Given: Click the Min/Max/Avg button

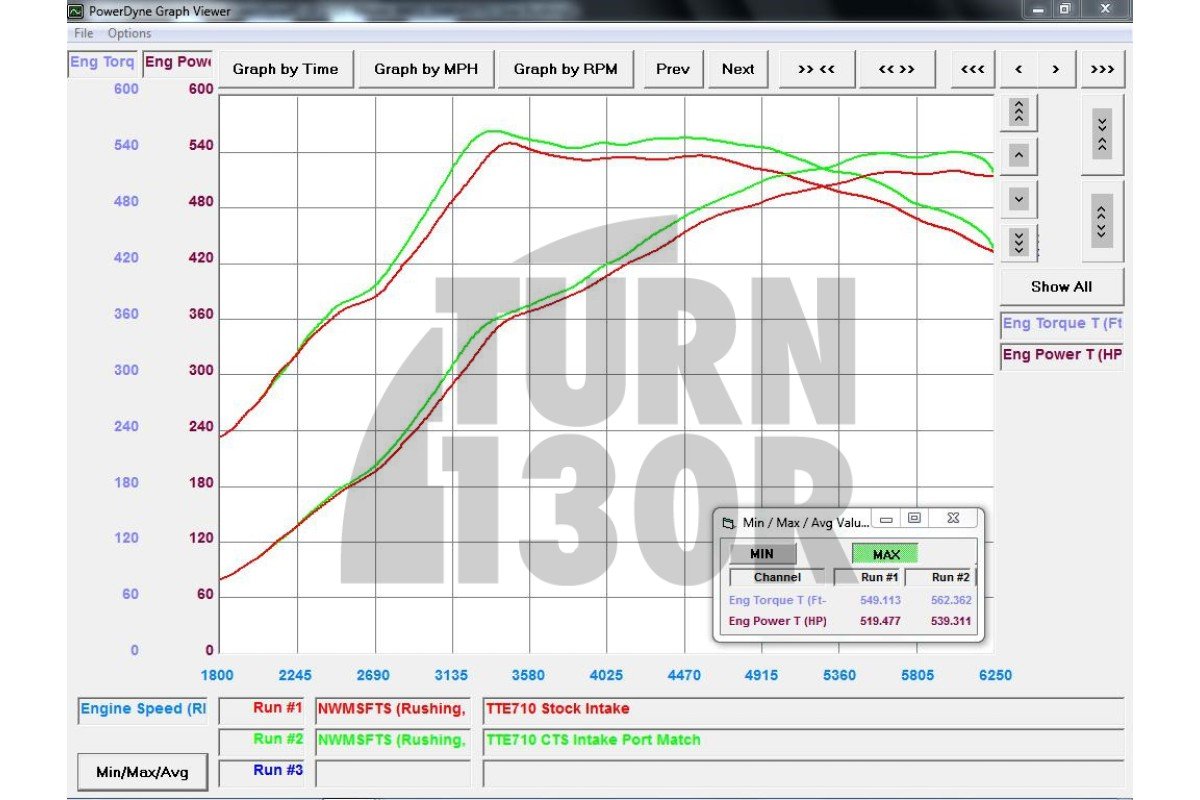Looking at the screenshot, I should tap(143, 771).
